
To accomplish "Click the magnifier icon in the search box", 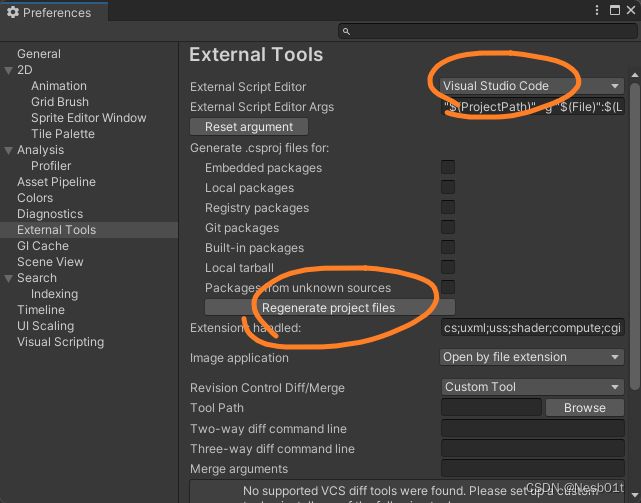I will coord(346,32).
